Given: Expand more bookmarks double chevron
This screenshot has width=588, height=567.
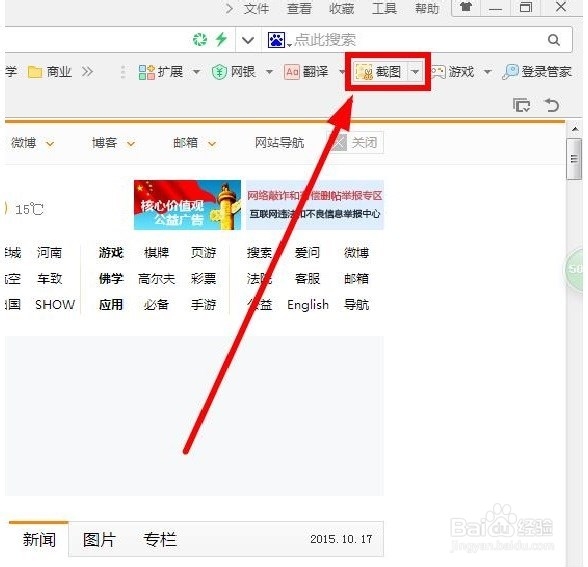Looking at the screenshot, I should tap(87, 72).
